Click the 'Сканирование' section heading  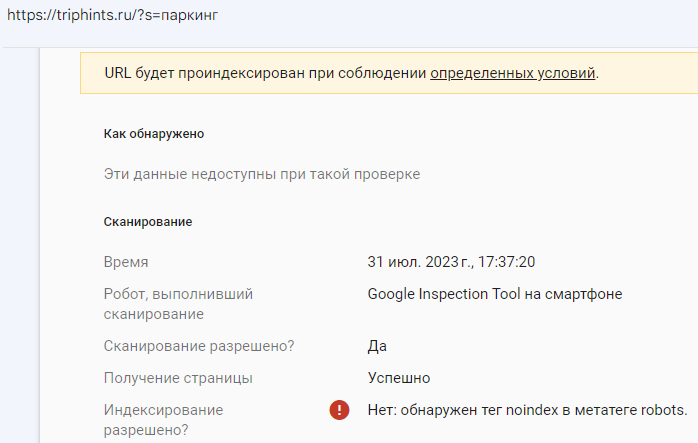tap(148, 221)
